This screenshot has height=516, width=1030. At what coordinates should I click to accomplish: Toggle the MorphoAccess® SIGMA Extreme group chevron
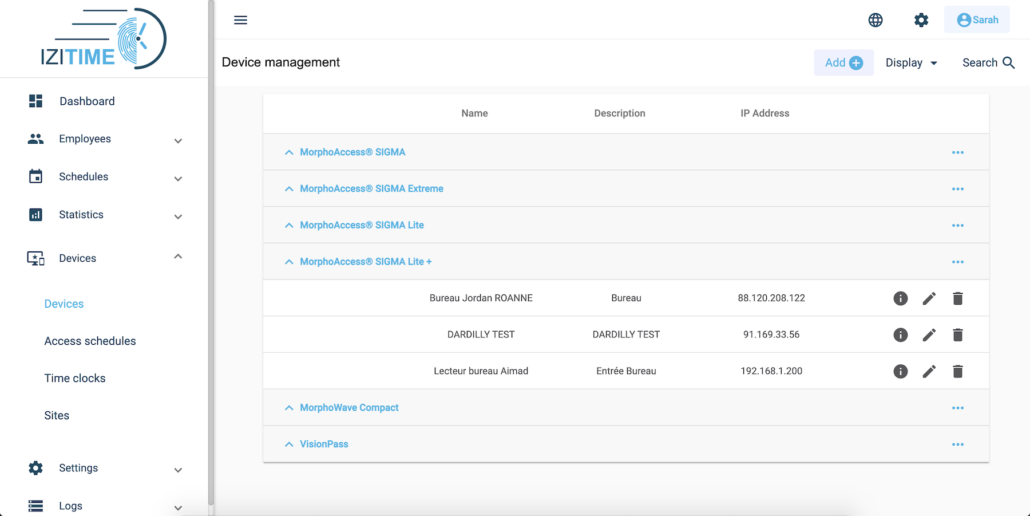pyautogui.click(x=288, y=188)
